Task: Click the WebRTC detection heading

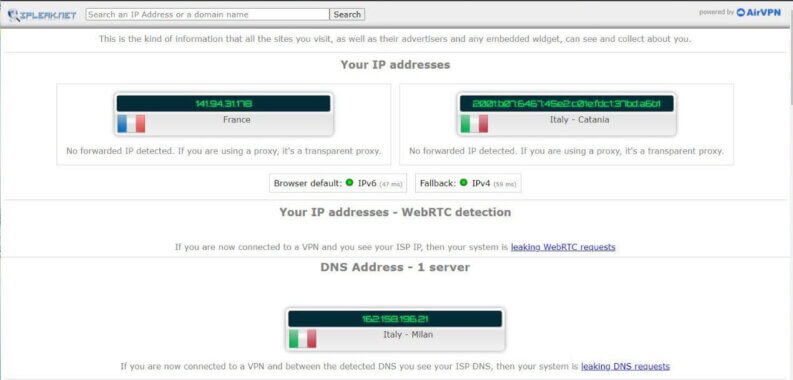Action: (395, 212)
